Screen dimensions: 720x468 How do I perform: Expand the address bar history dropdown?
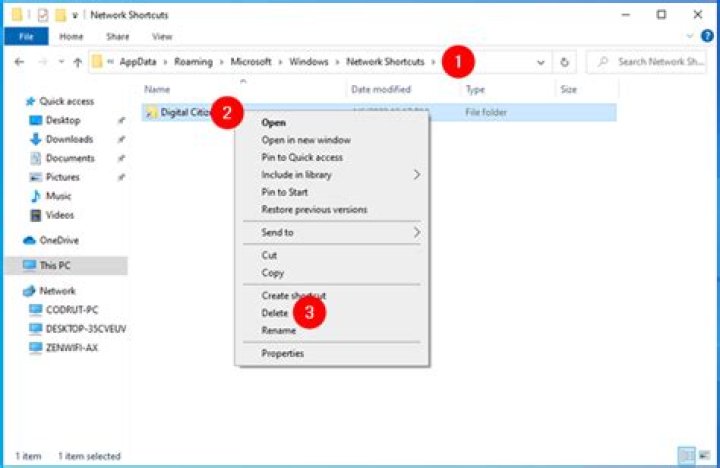[x=541, y=62]
